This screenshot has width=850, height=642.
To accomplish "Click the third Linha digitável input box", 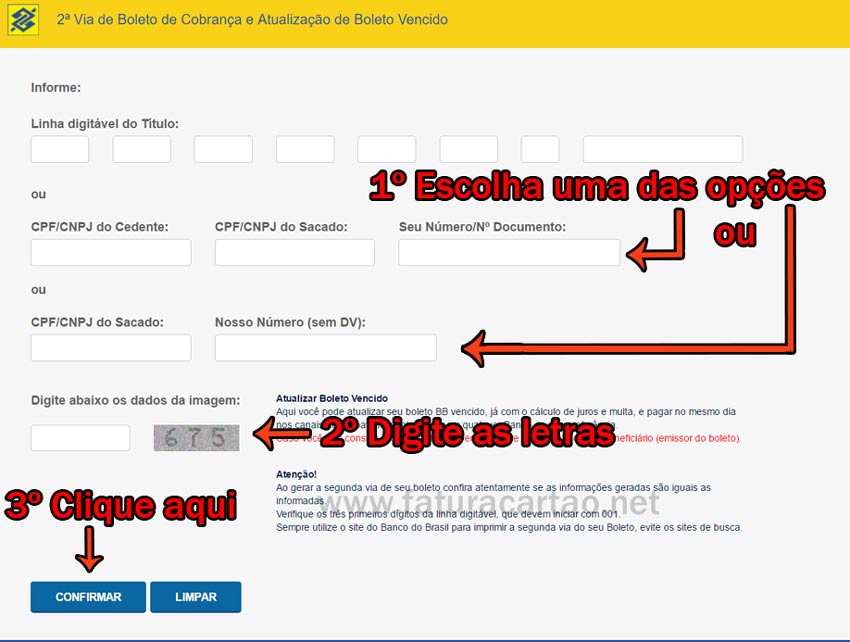I will (223, 148).
